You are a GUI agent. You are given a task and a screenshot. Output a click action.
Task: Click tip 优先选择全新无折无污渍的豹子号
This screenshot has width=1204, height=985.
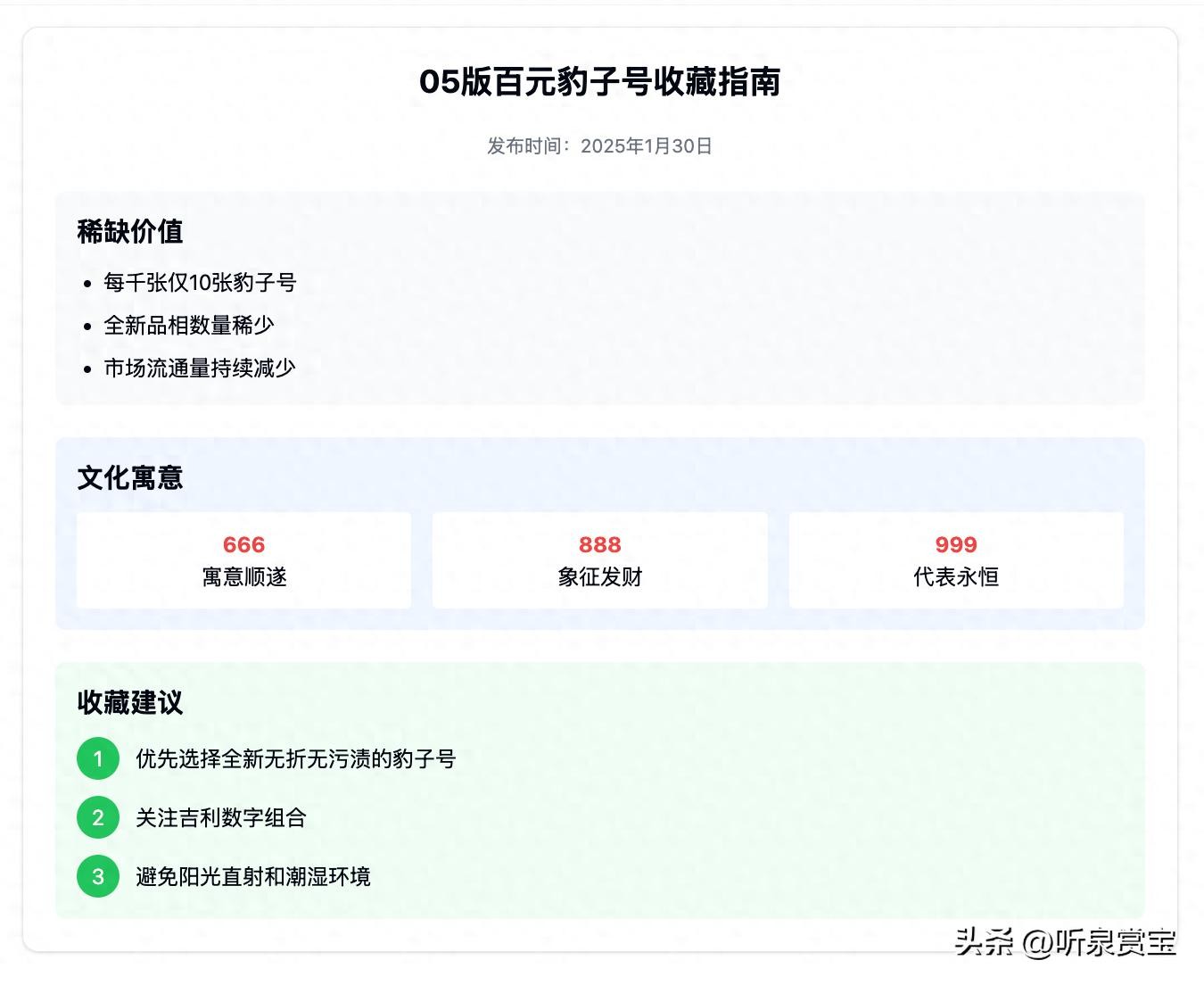[295, 759]
